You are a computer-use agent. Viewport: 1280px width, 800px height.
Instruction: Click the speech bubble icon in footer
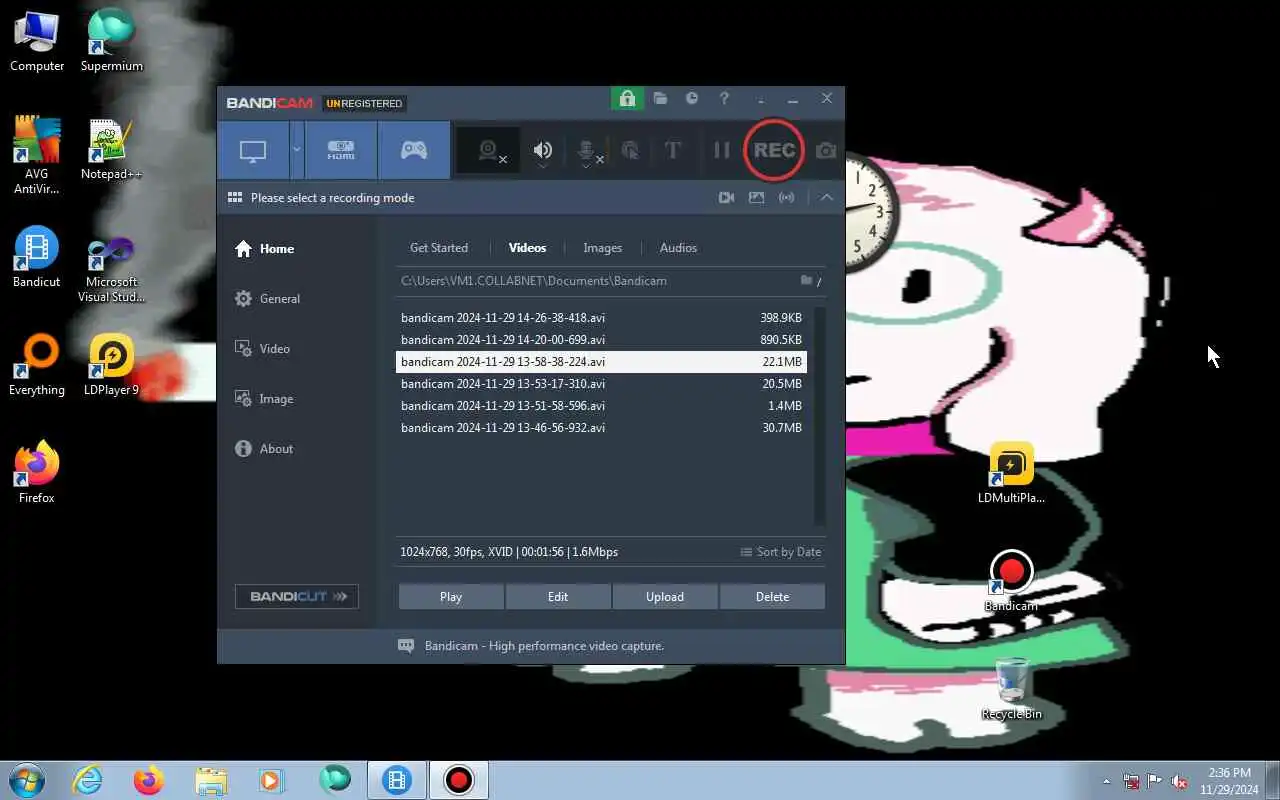point(406,646)
